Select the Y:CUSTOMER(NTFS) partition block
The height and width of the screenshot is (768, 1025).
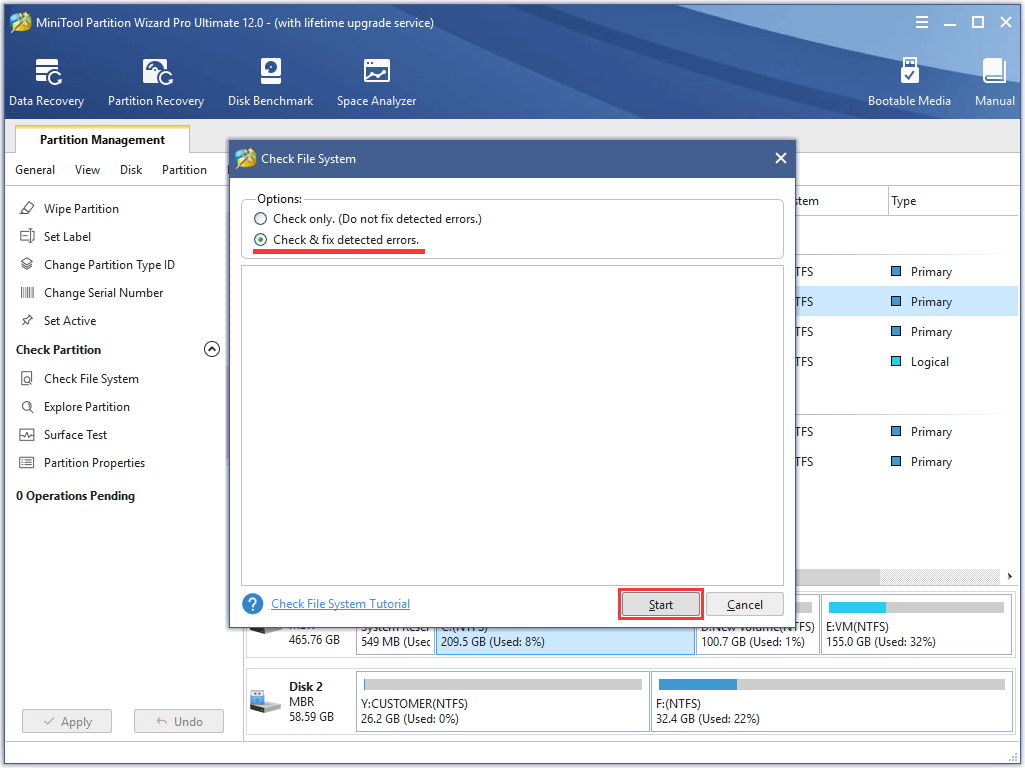503,701
